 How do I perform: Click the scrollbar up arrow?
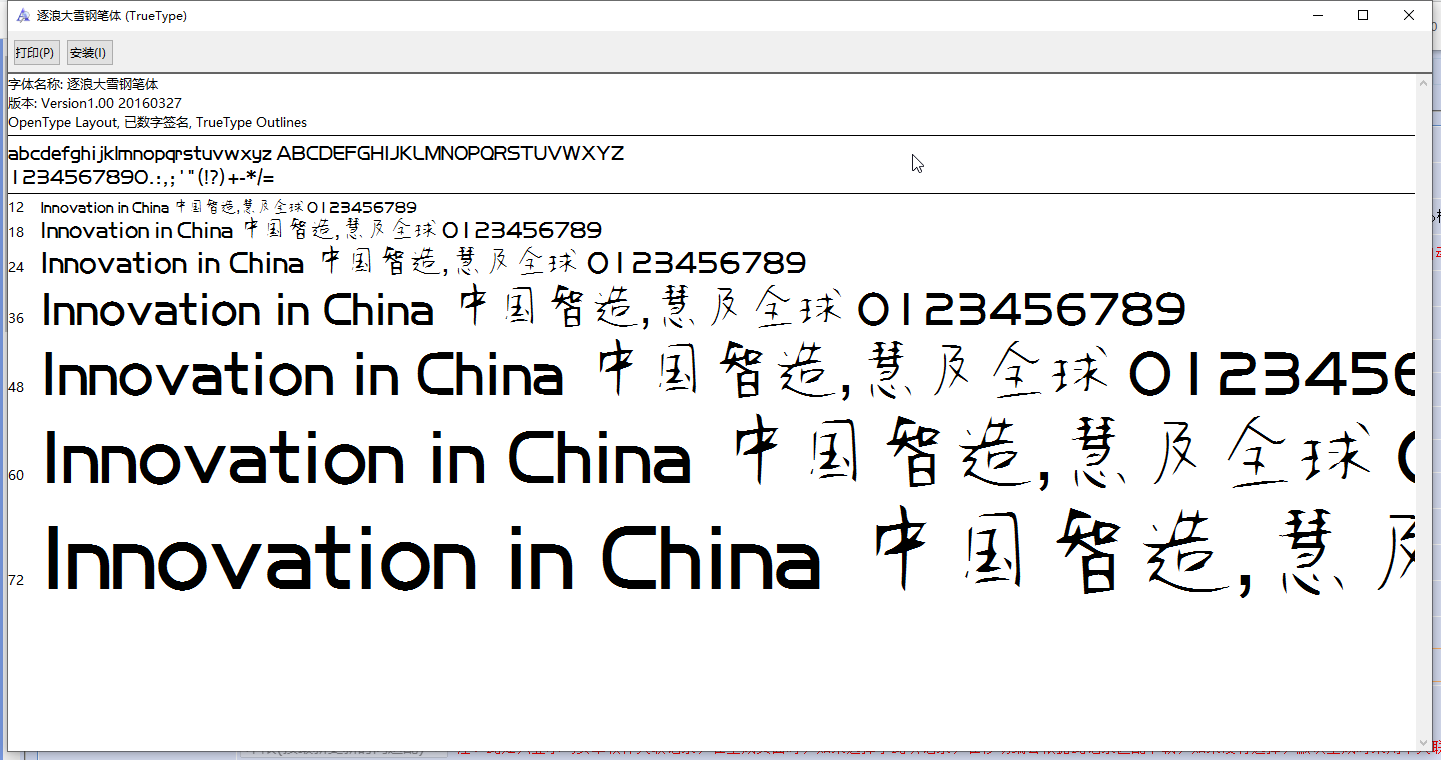1424,84
